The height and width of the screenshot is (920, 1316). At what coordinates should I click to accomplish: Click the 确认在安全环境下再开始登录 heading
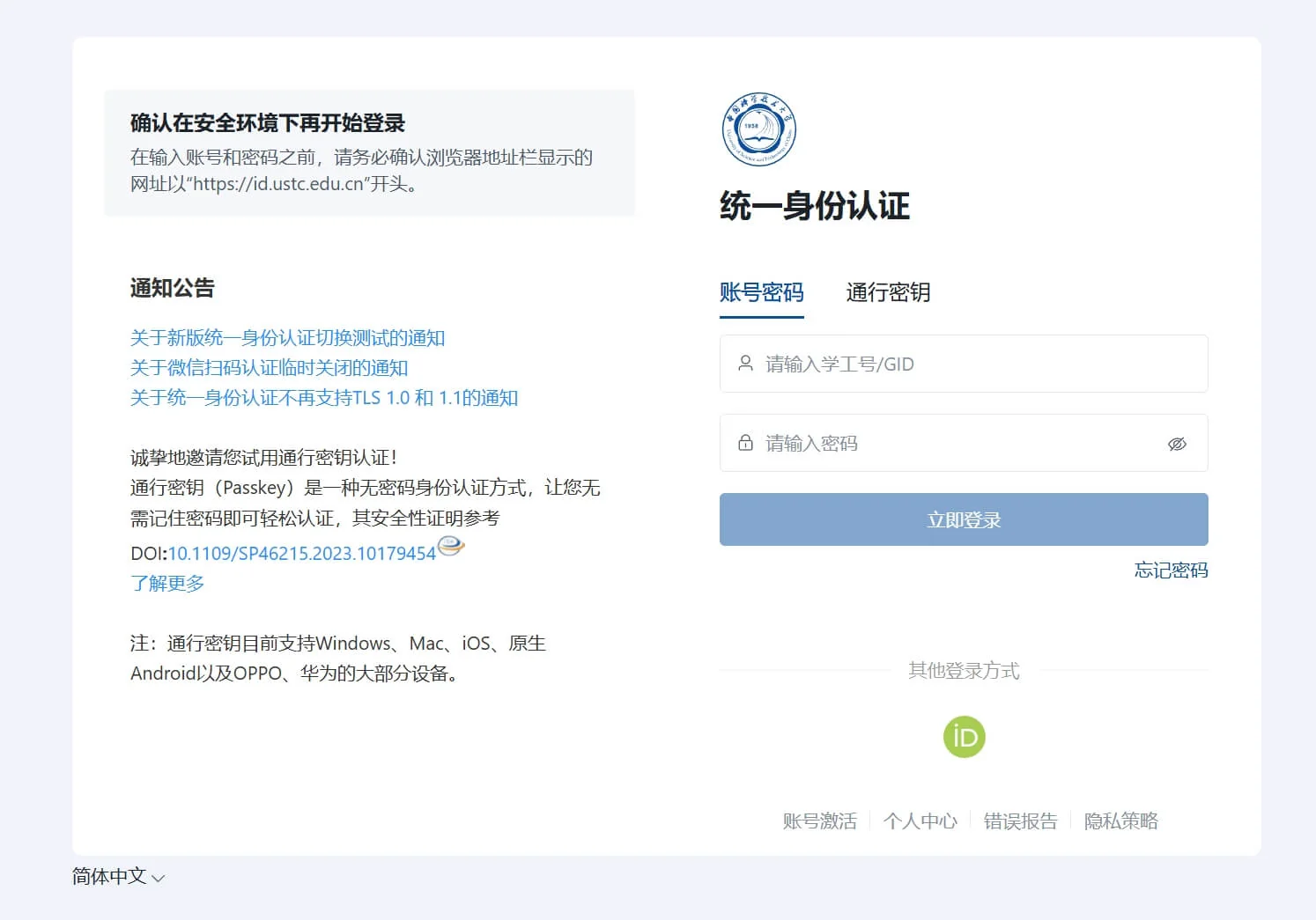[268, 123]
